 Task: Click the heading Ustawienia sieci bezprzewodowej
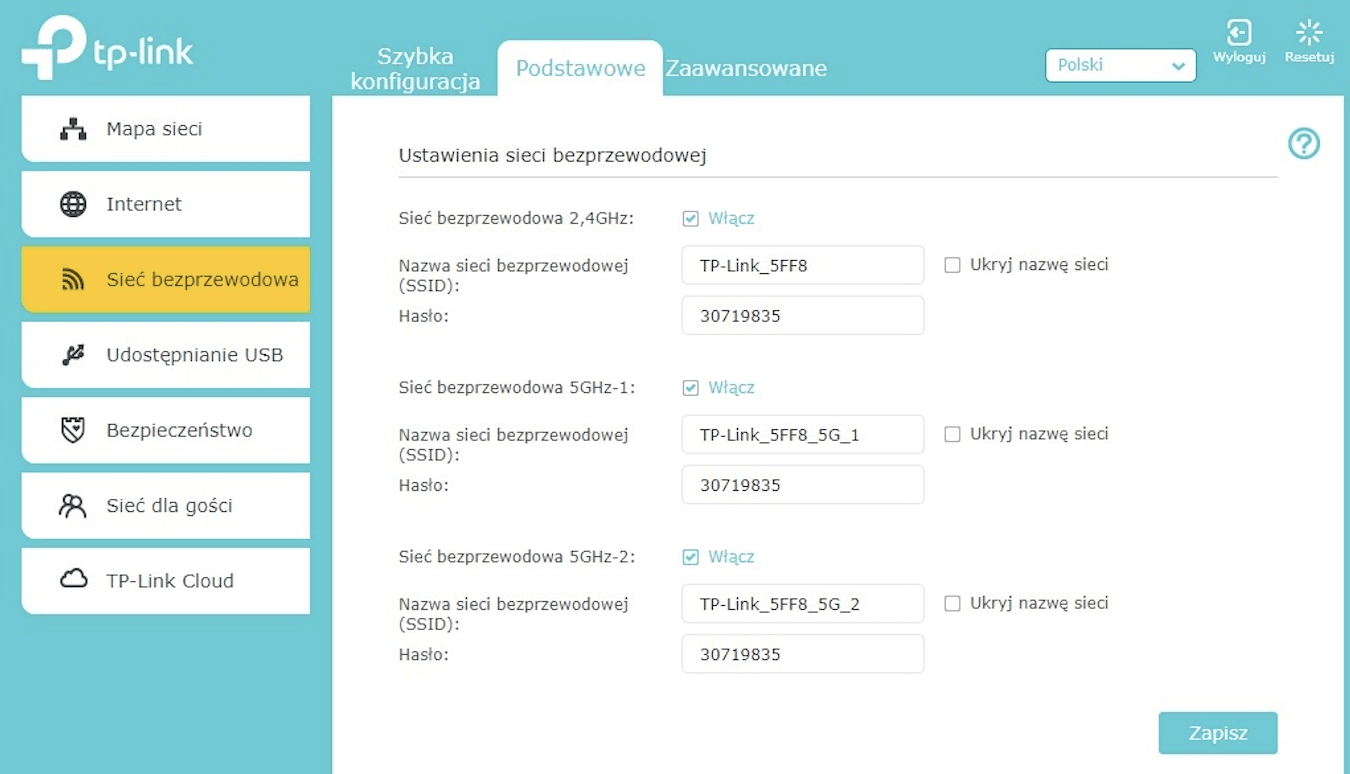tap(553, 155)
